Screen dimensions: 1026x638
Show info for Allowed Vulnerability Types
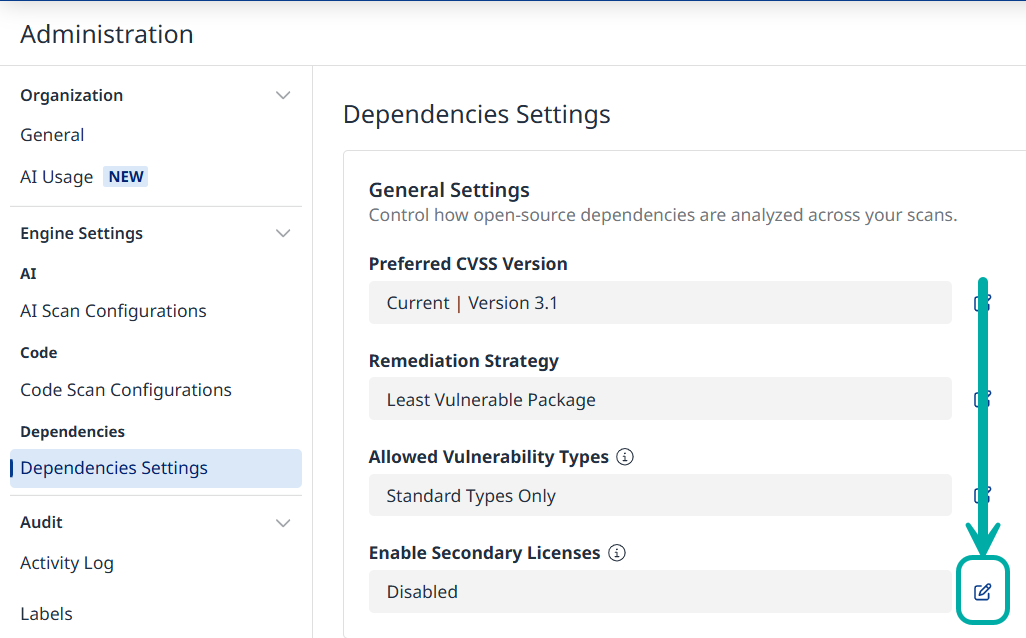tap(625, 457)
